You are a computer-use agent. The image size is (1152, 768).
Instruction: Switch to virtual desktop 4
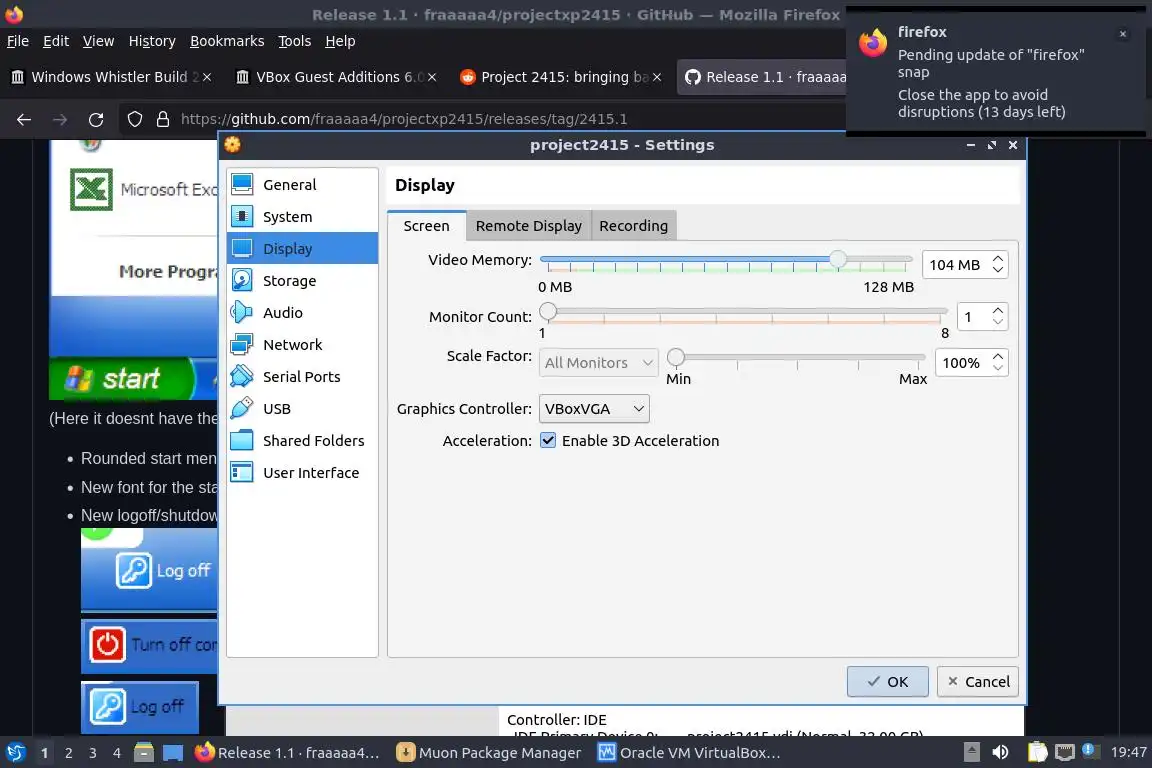(117, 753)
